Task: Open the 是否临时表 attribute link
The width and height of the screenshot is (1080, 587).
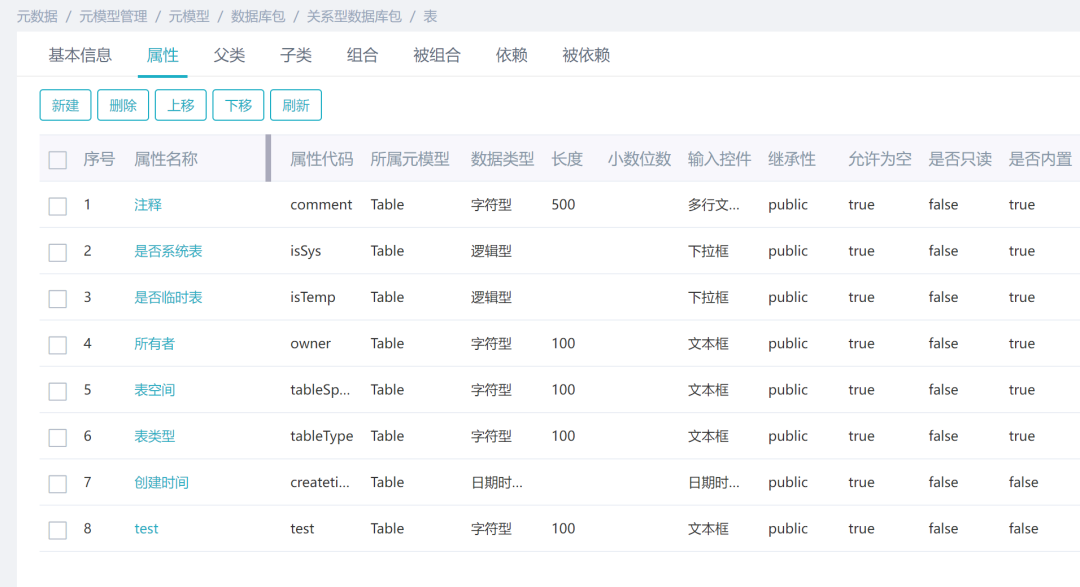Action: pos(168,297)
